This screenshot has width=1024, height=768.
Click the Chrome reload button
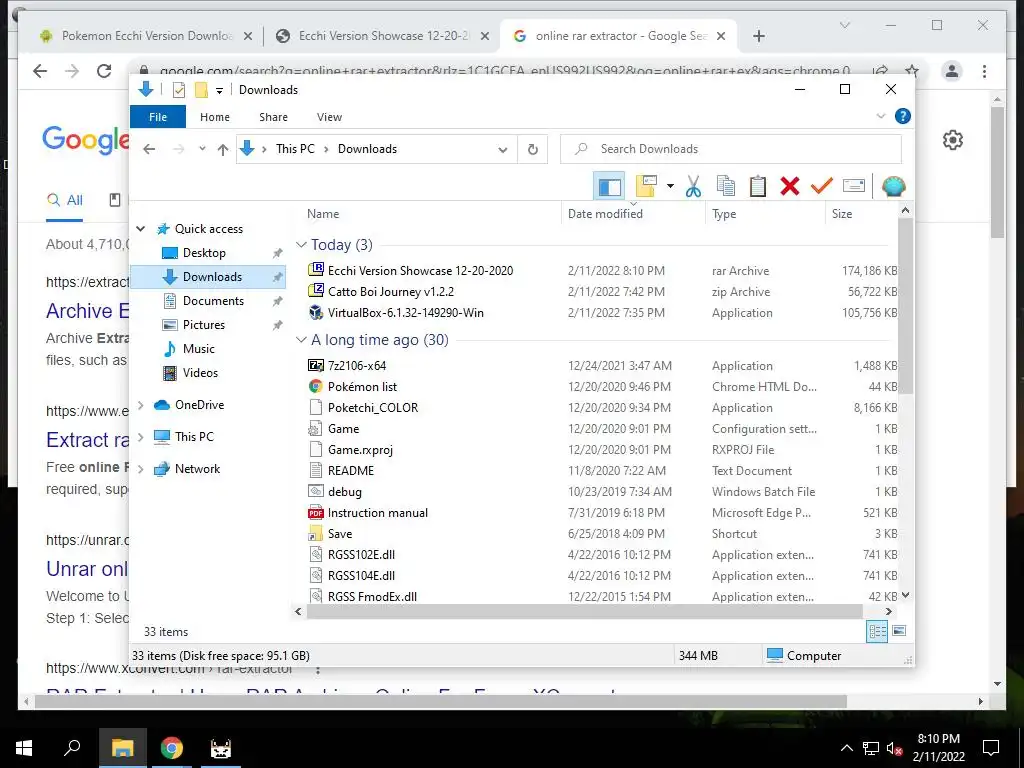tap(104, 71)
